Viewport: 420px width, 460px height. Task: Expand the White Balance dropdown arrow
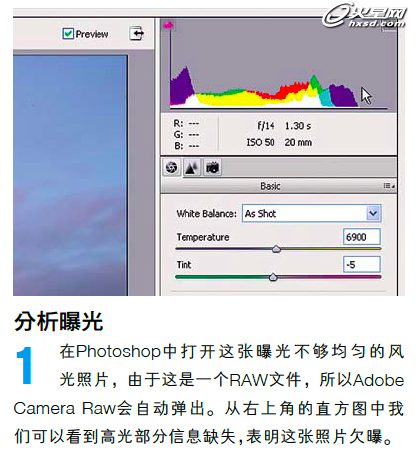point(373,213)
